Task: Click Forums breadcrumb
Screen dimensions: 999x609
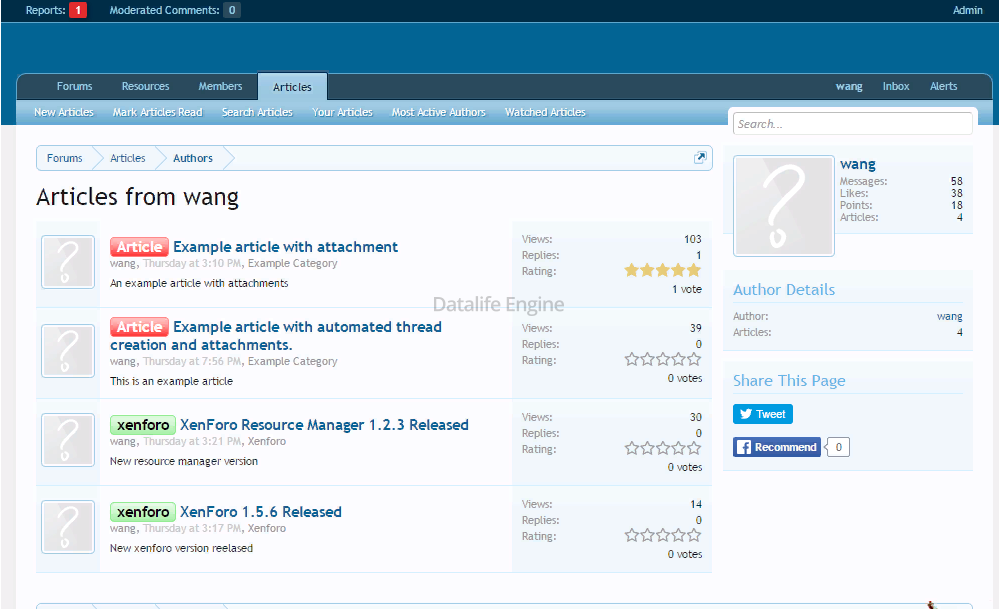Action: [x=64, y=158]
